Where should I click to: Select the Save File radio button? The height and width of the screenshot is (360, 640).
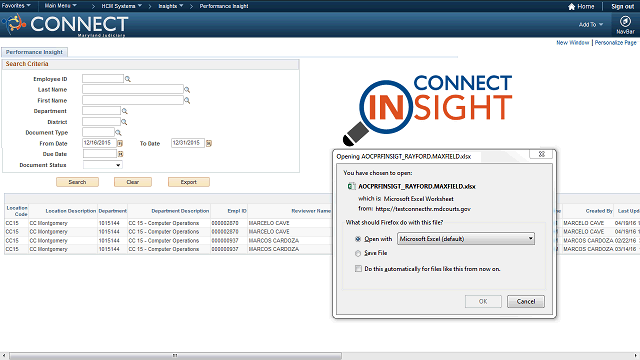click(358, 253)
